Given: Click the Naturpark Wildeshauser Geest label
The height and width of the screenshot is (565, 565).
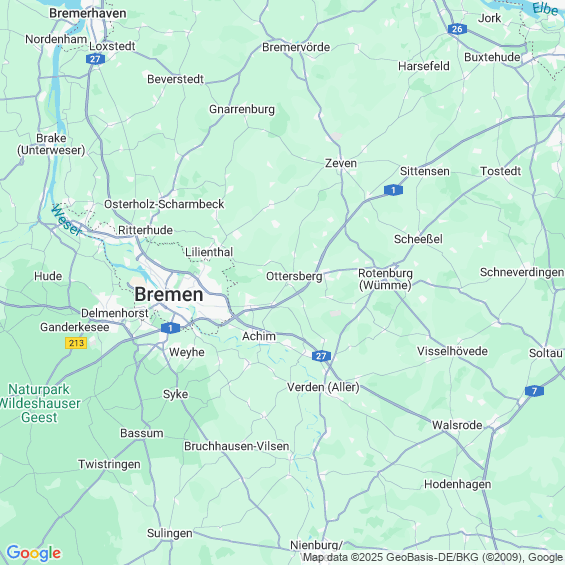Looking at the screenshot, I should coord(39,403).
